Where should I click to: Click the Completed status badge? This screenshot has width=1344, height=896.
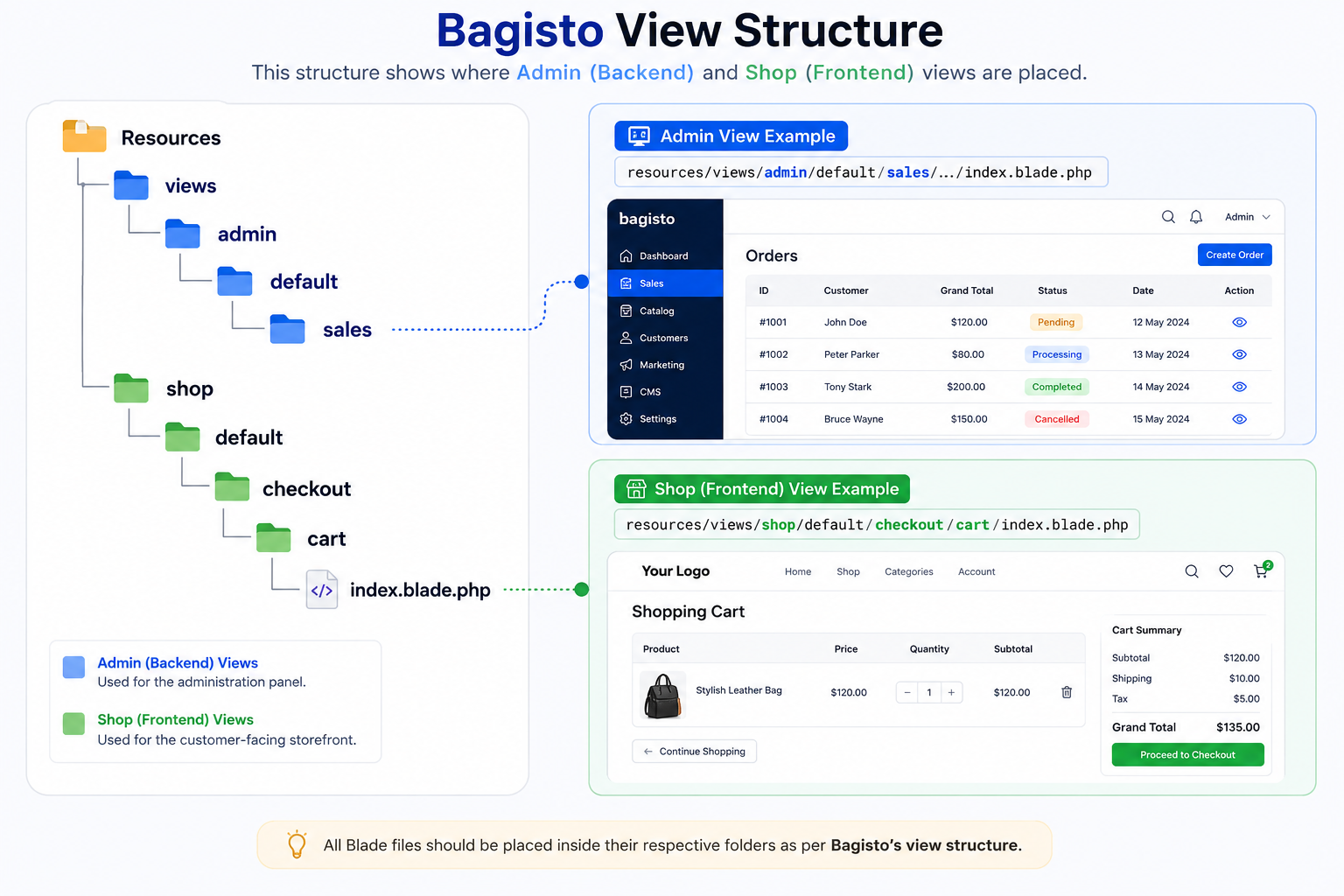point(1056,387)
